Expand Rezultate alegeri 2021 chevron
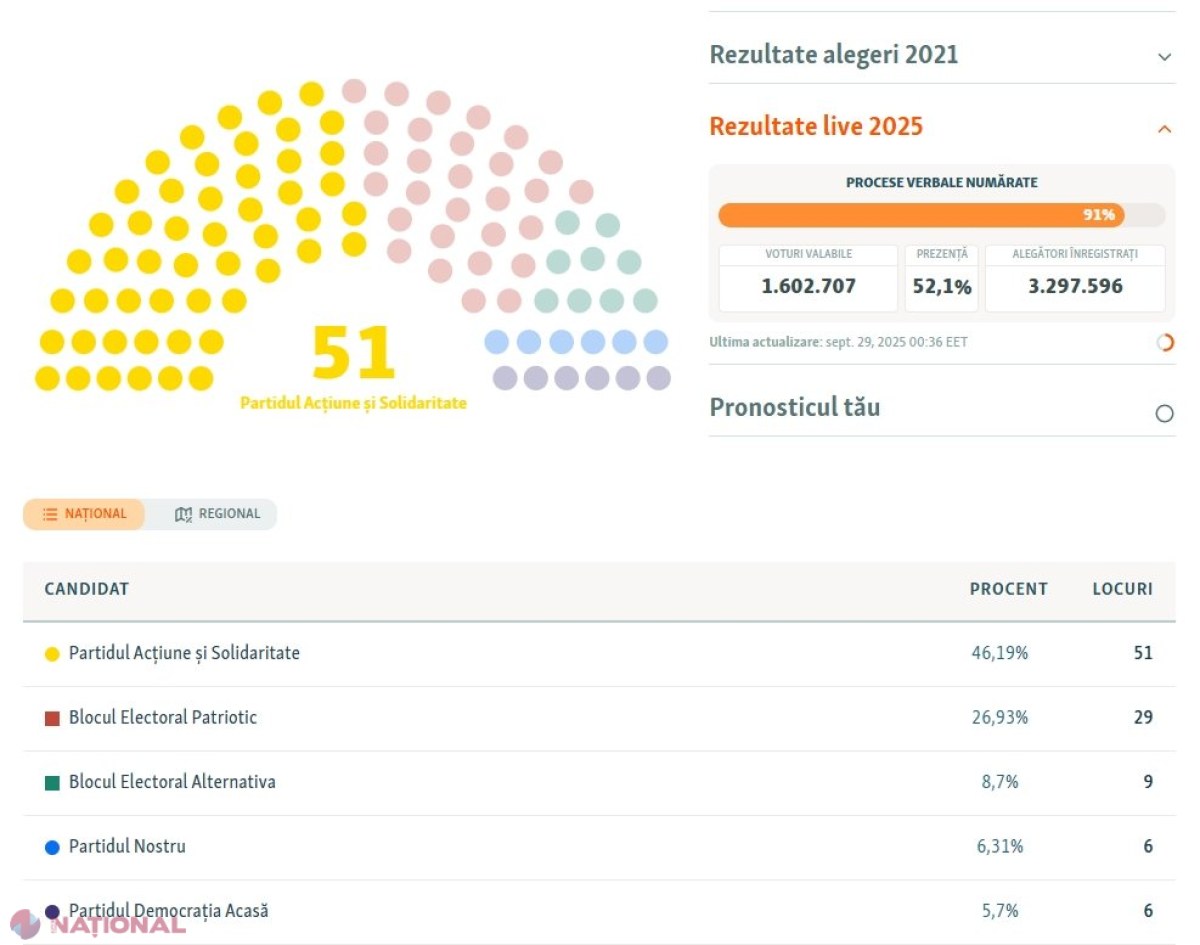 (x=1164, y=57)
